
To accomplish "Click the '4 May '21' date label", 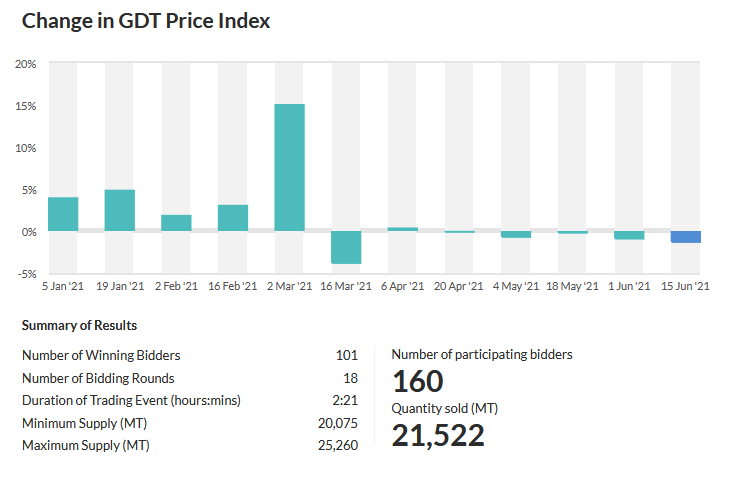I will (x=516, y=286).
